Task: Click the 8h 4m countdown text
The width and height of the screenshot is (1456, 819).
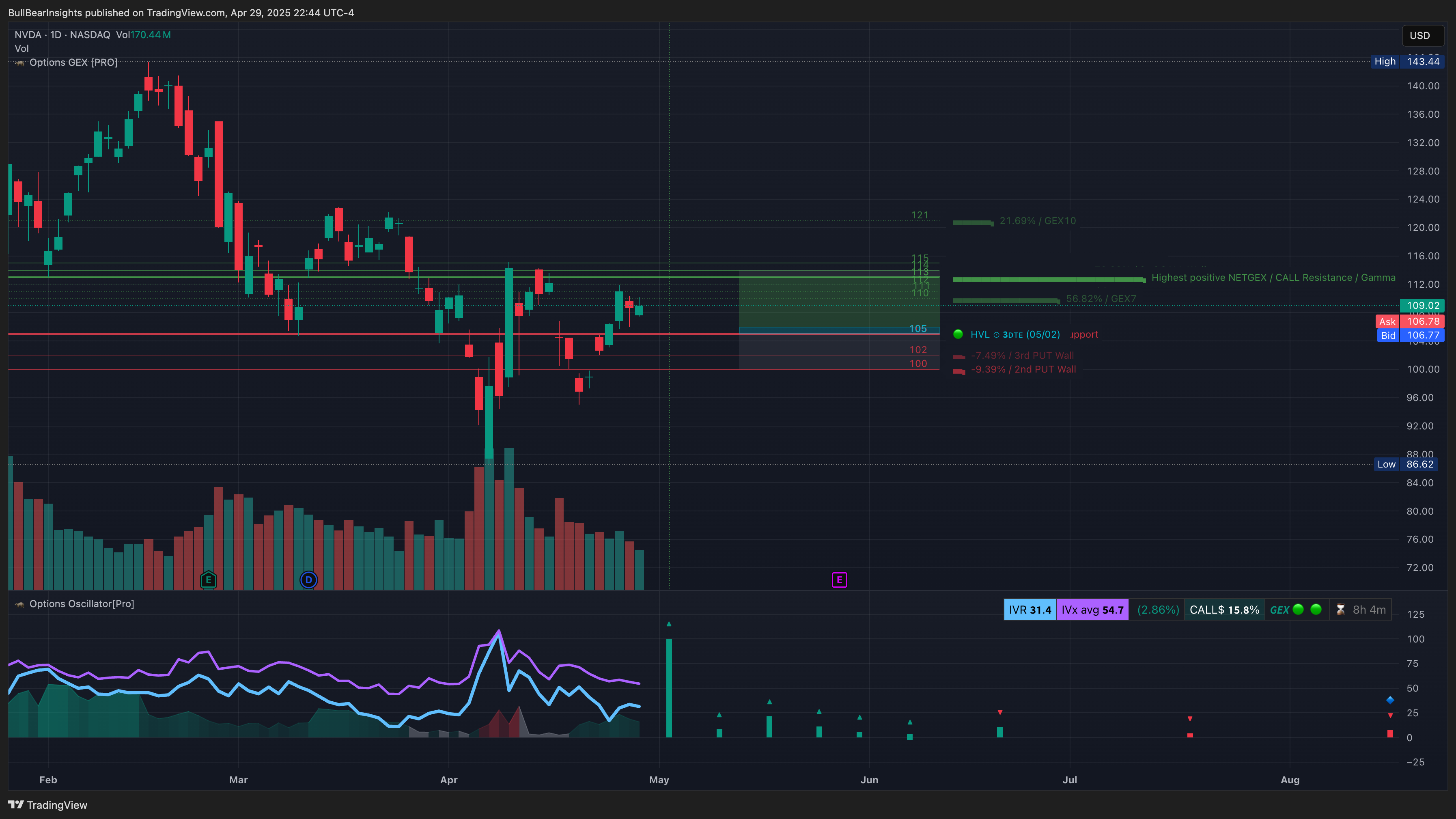Action: click(1369, 610)
